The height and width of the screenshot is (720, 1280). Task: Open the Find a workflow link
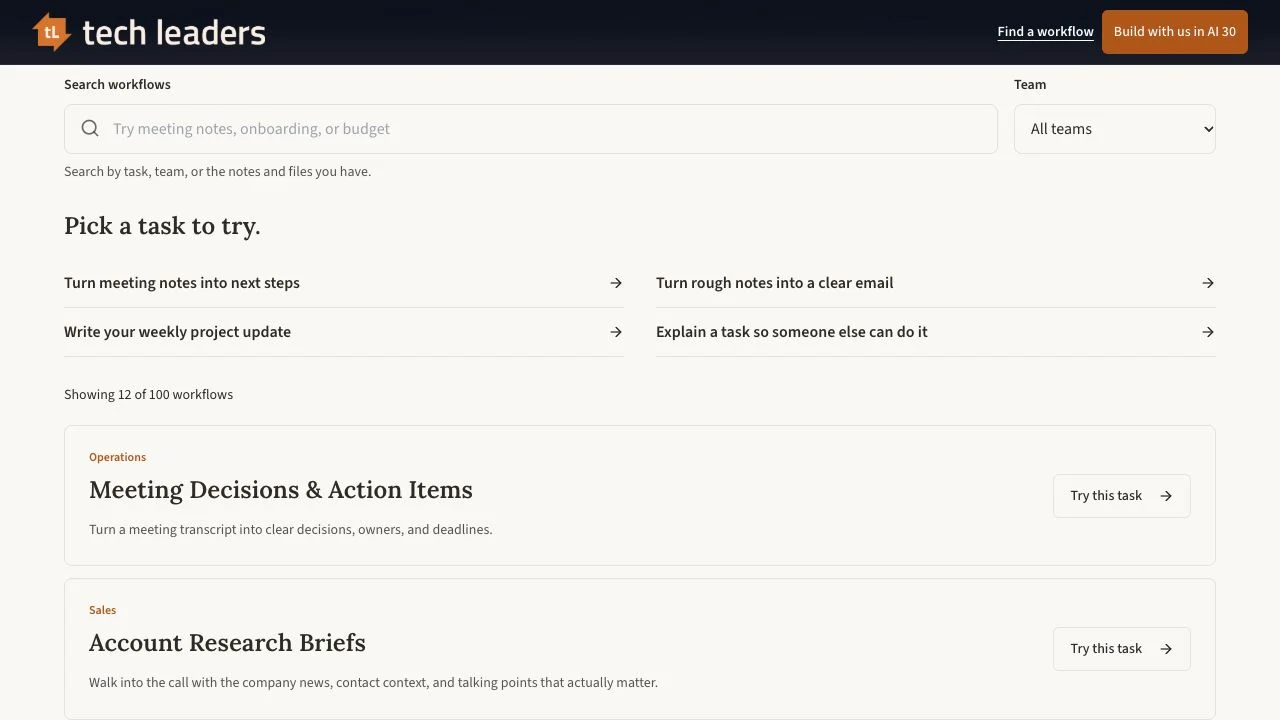[x=1045, y=32]
